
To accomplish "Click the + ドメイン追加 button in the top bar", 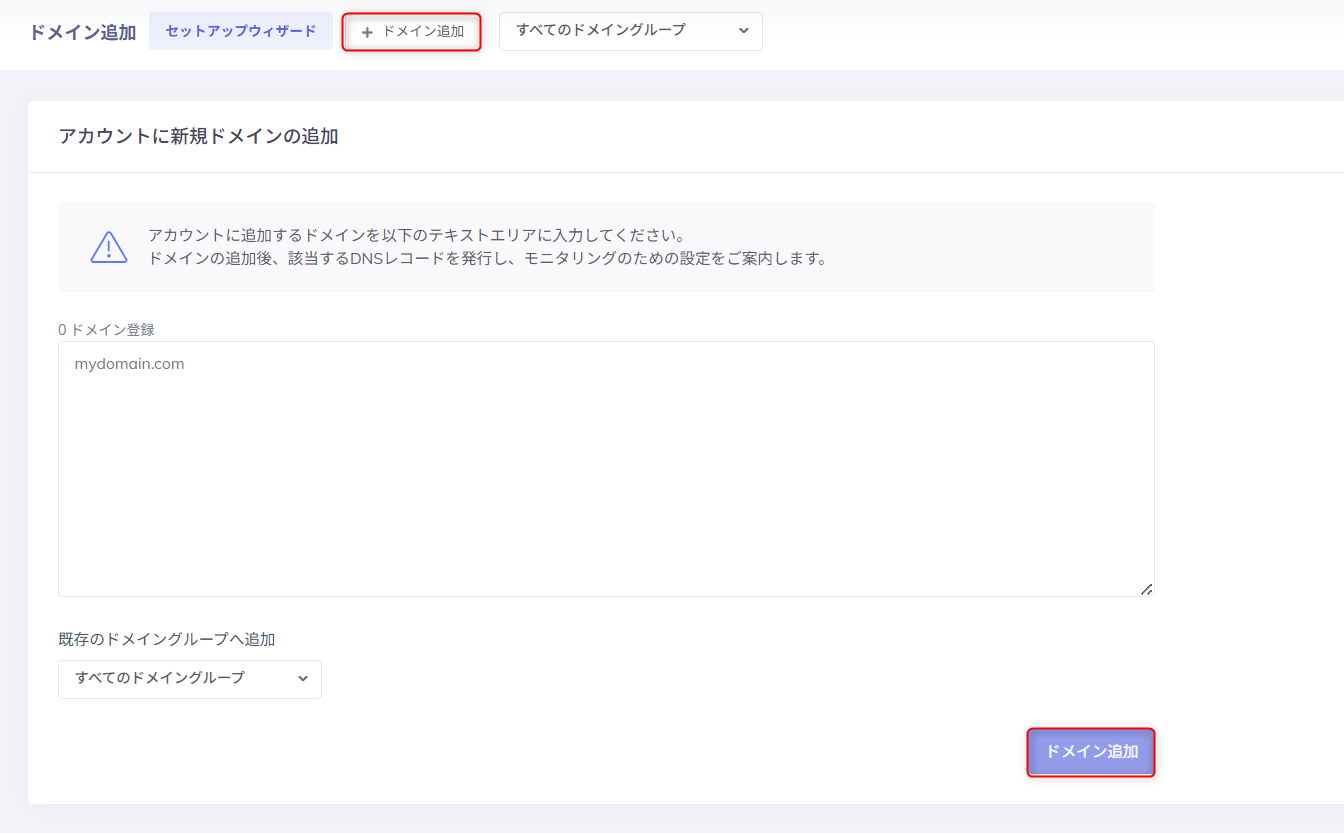I will (x=412, y=32).
